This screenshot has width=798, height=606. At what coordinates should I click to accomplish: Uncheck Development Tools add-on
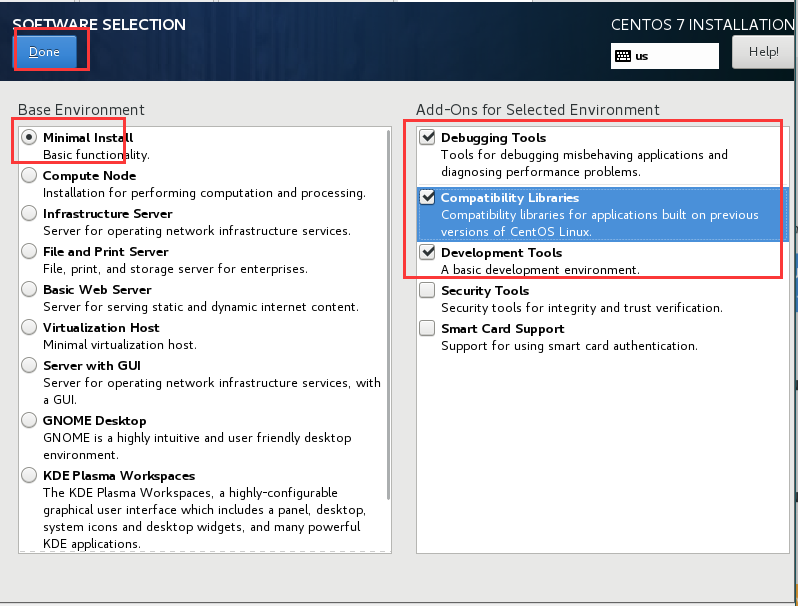(428, 253)
